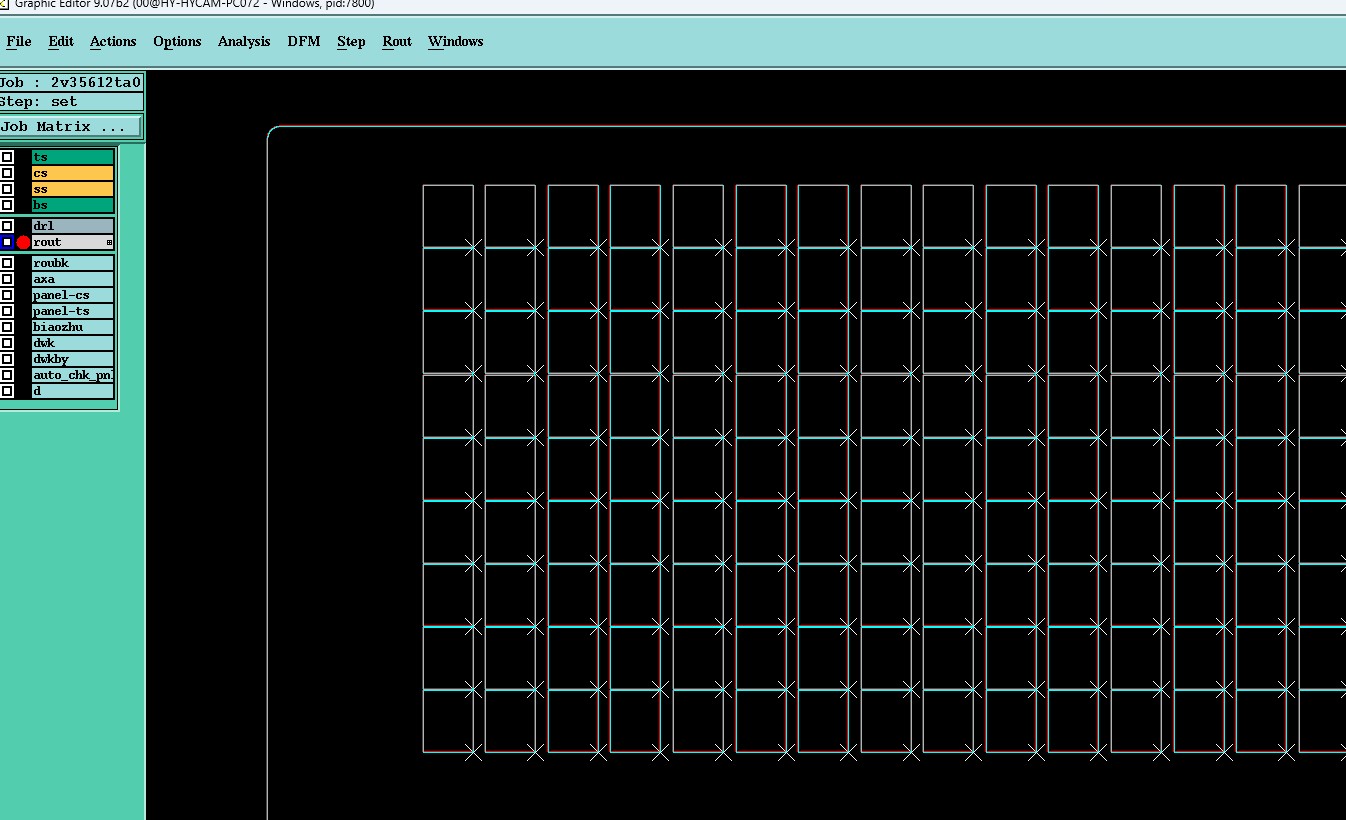This screenshot has height=820, width=1346.
Task: Select the roubk layer name
Action: (x=73, y=263)
